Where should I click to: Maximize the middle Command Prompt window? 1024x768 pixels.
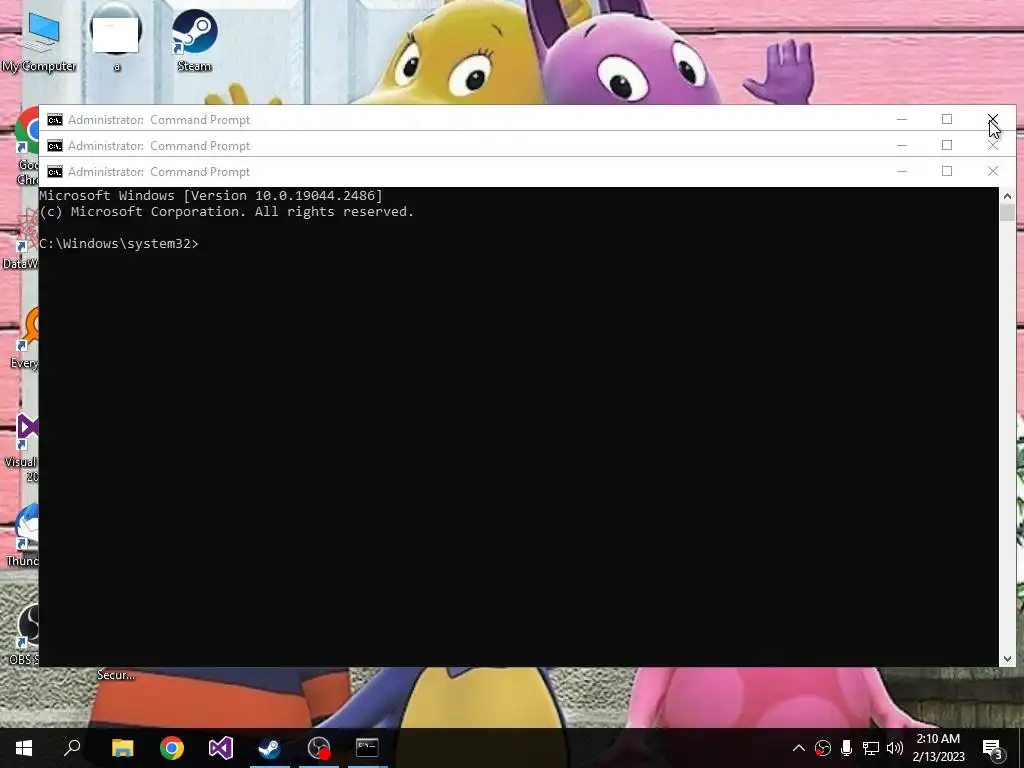point(947,145)
